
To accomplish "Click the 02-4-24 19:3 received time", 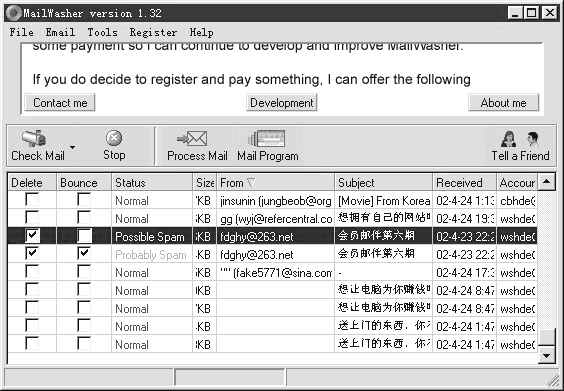I will 464,219.
